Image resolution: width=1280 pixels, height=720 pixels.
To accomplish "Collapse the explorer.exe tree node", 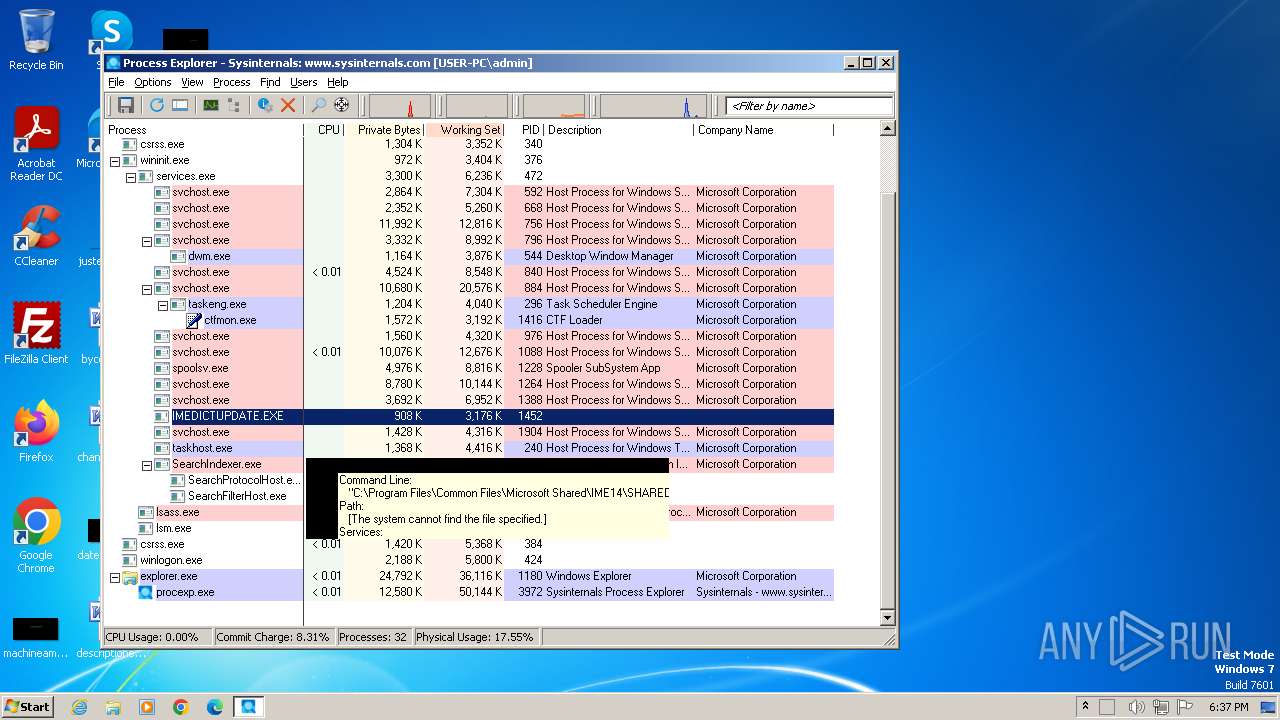I will point(115,576).
